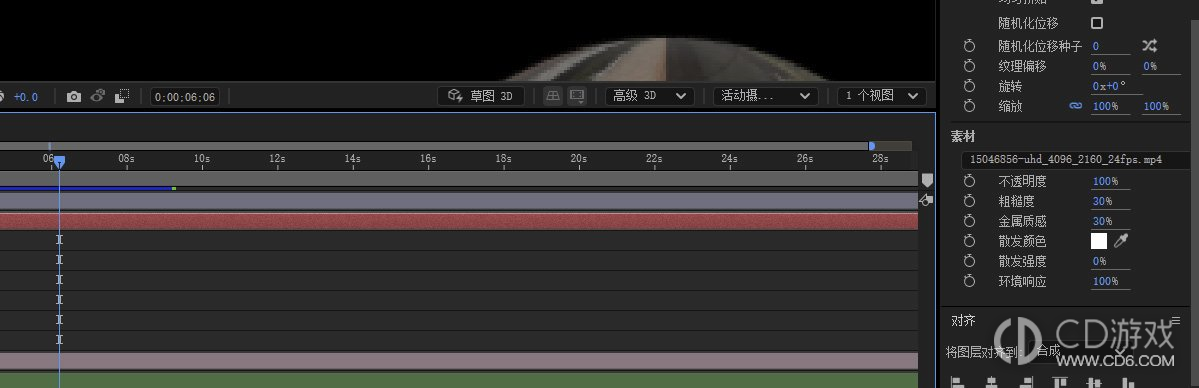Image resolution: width=1199 pixels, height=388 pixels.
Task: Click the second 缩放 100% value
Action: 1155,106
